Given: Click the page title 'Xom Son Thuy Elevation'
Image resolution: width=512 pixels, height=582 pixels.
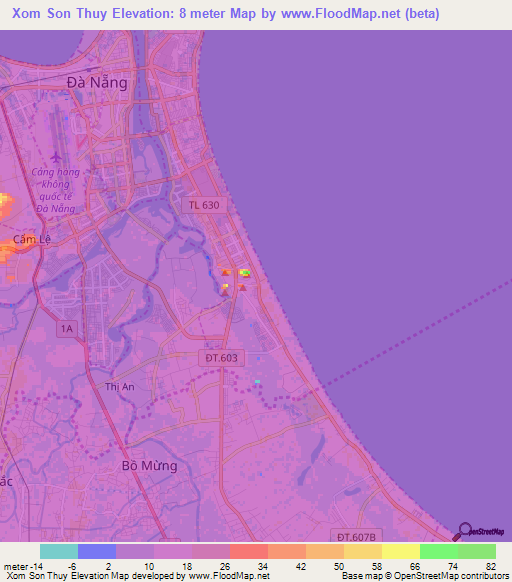Looking at the screenshot, I should (x=94, y=13).
